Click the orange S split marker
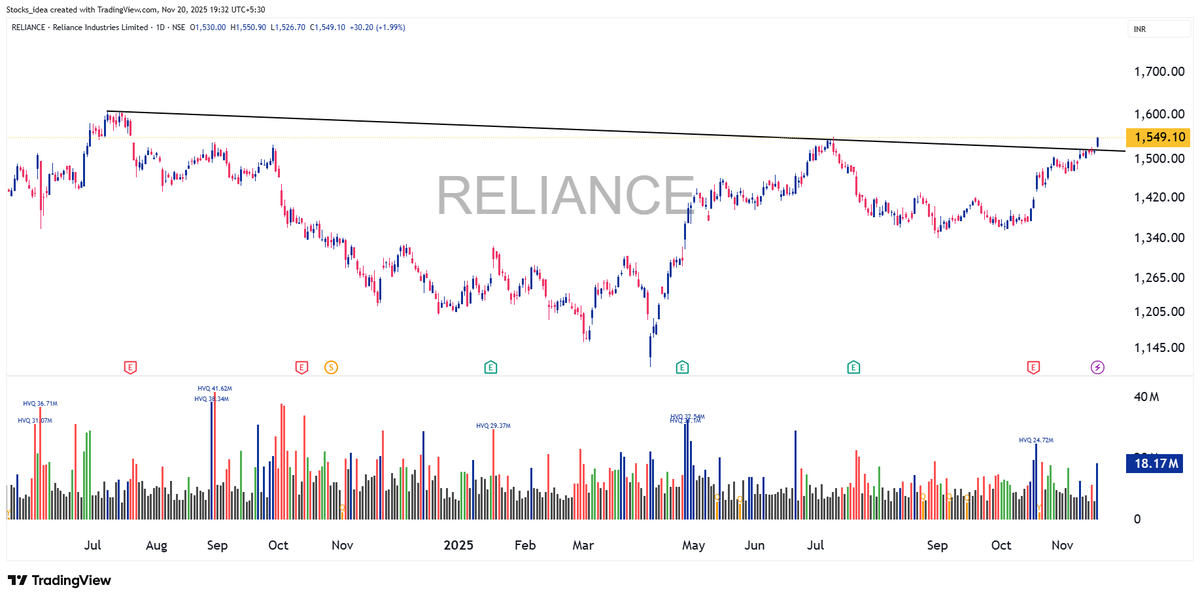This screenshot has height=600, width=1200. coord(331,368)
